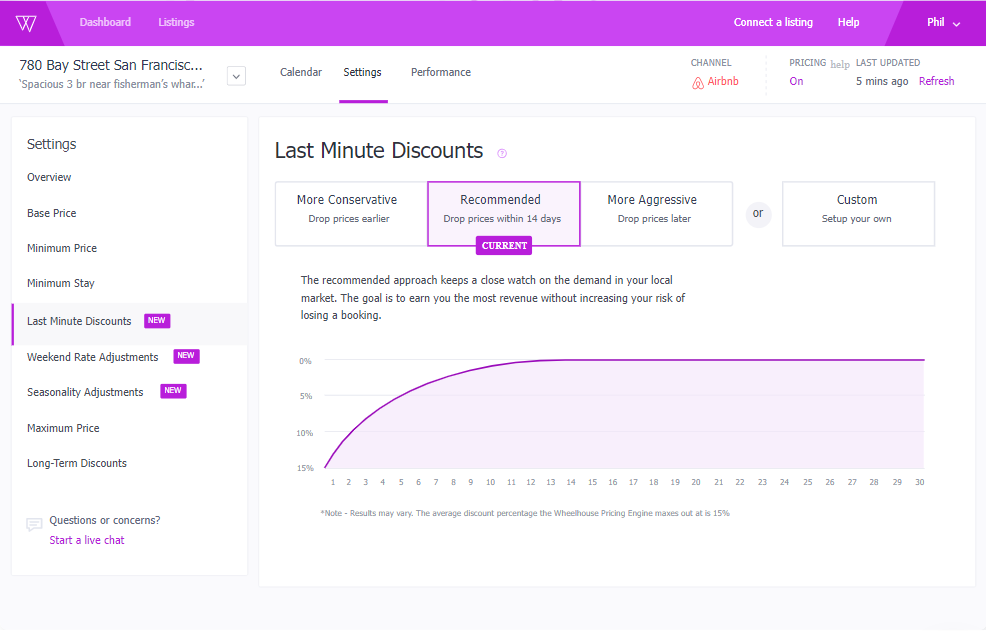Open the Listings menu
Image resolution: width=986 pixels, height=631 pixels.
(x=176, y=21)
